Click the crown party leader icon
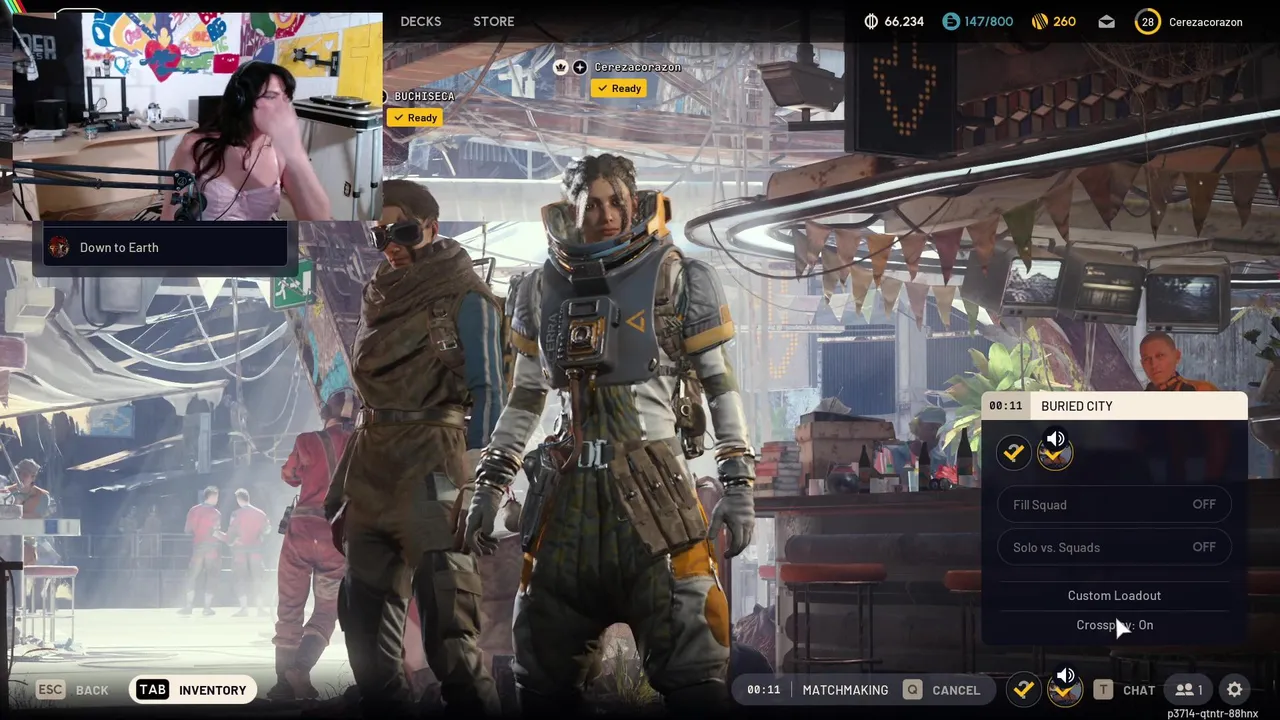This screenshot has width=1280, height=720. (x=561, y=67)
